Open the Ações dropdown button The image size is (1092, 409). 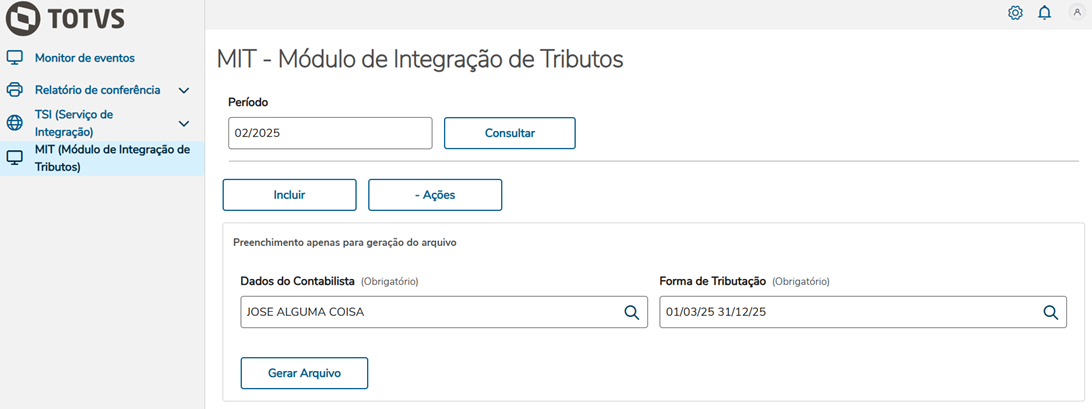tap(435, 195)
